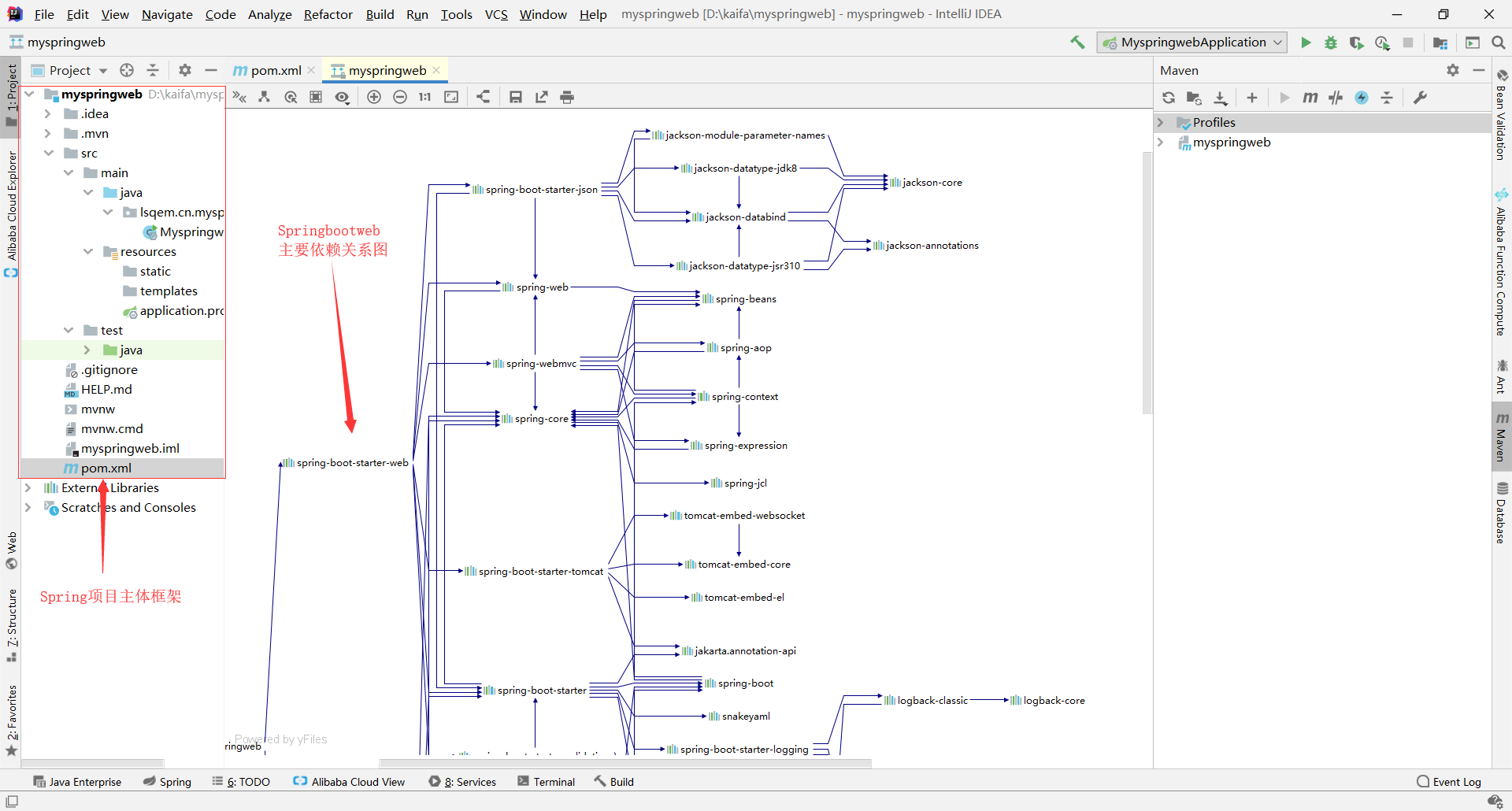Expand the .idea folder
The height and width of the screenshot is (811, 1512).
(47, 114)
